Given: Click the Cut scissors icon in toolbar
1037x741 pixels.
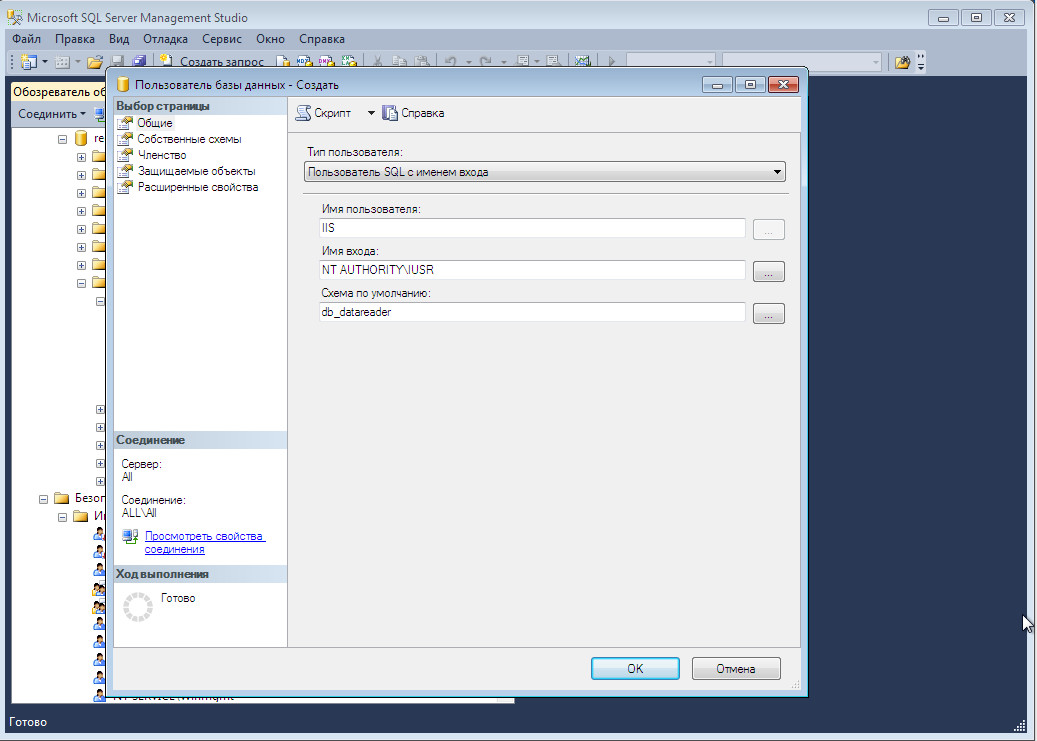Looking at the screenshot, I should (x=378, y=62).
